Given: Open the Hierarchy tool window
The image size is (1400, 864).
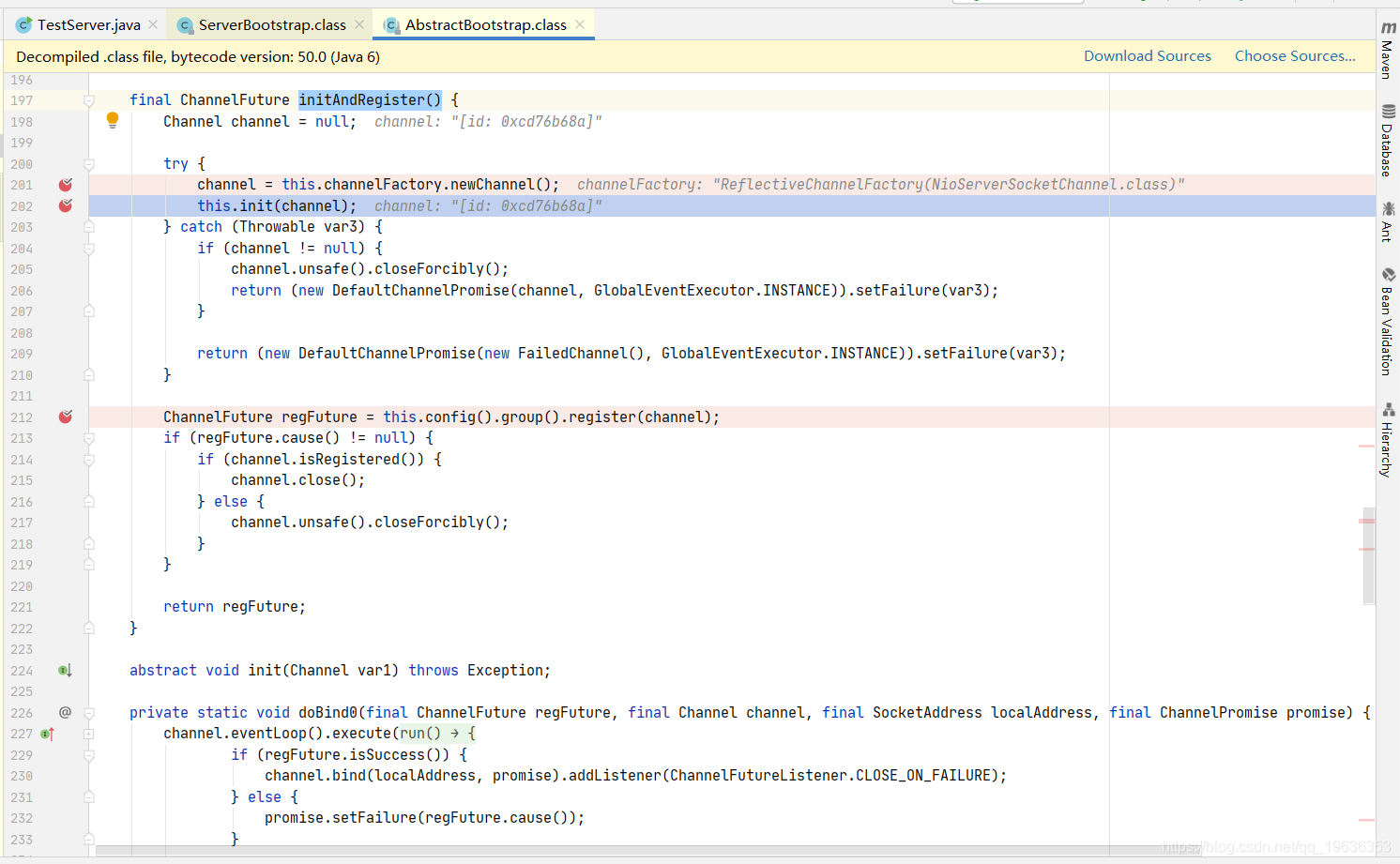Looking at the screenshot, I should pos(1388,440).
